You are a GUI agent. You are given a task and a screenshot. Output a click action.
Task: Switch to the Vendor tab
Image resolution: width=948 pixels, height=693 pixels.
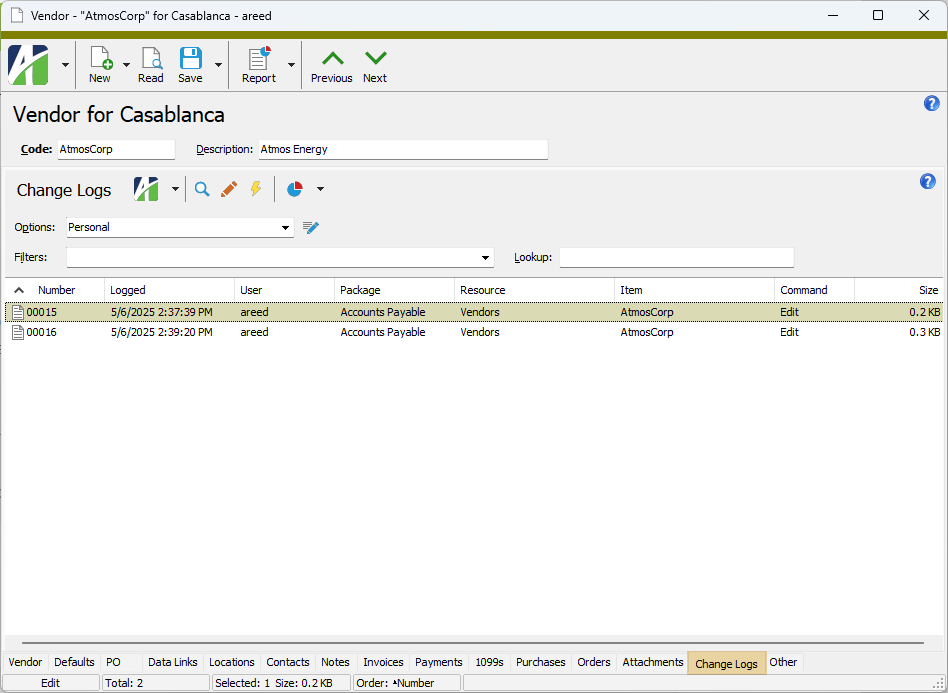click(25, 662)
